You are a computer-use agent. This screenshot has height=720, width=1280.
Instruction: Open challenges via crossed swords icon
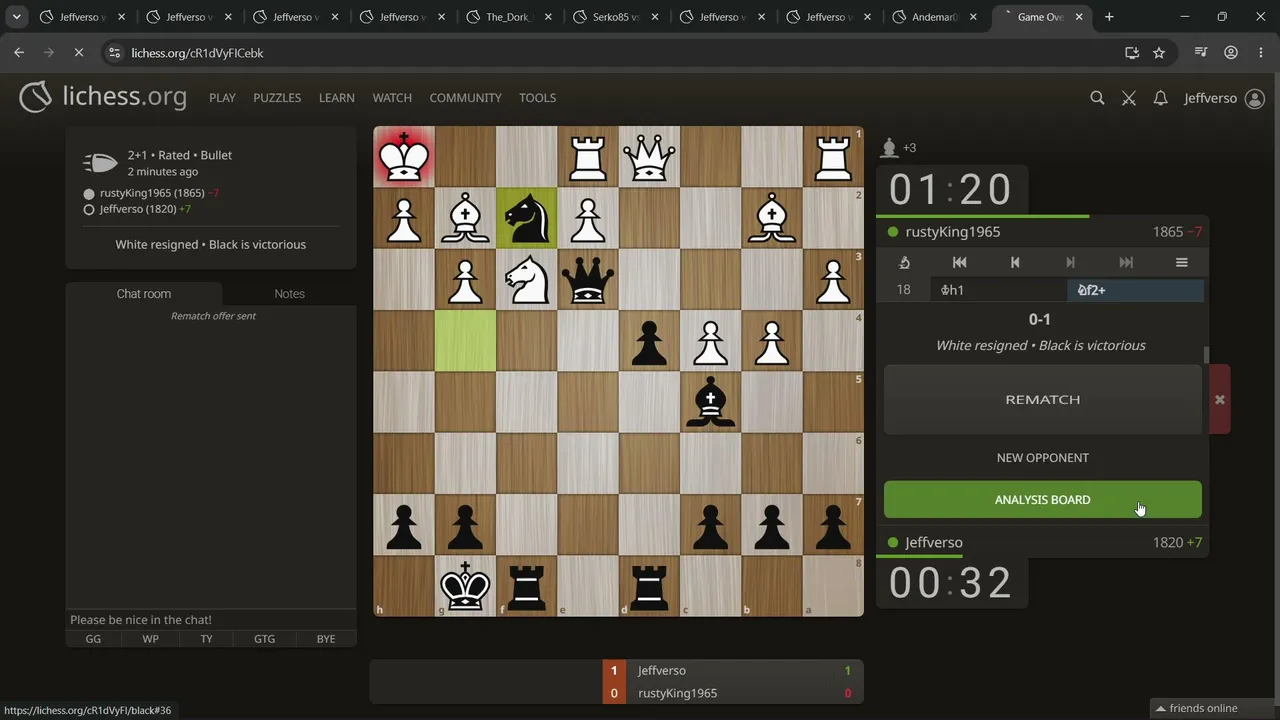(x=1129, y=98)
